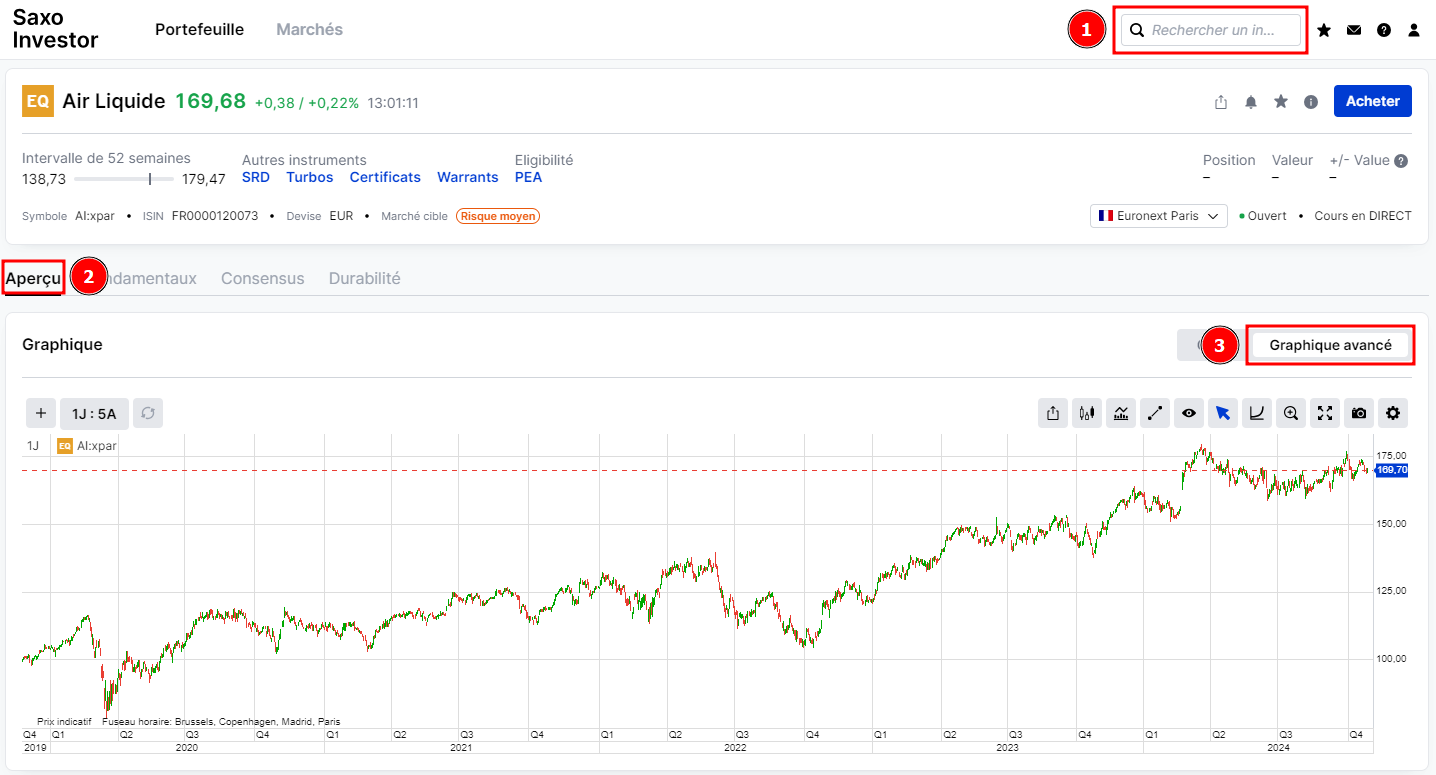Click the EUR currency value
The image size is (1436, 775).
click(341, 216)
